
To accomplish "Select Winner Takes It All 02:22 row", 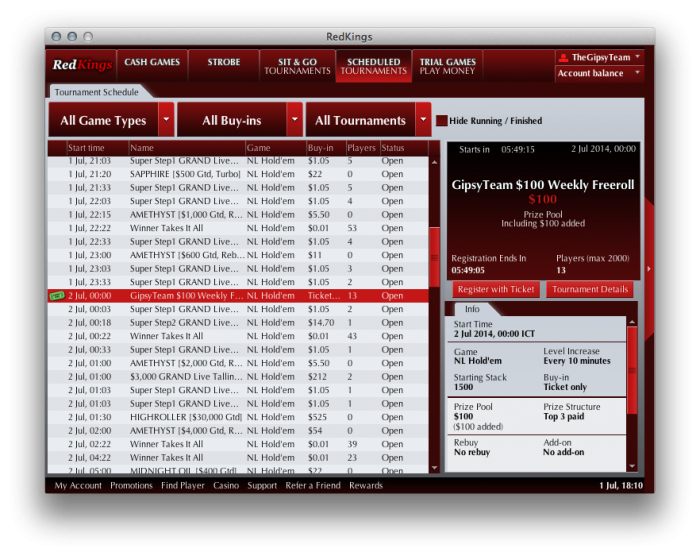I will [238, 444].
